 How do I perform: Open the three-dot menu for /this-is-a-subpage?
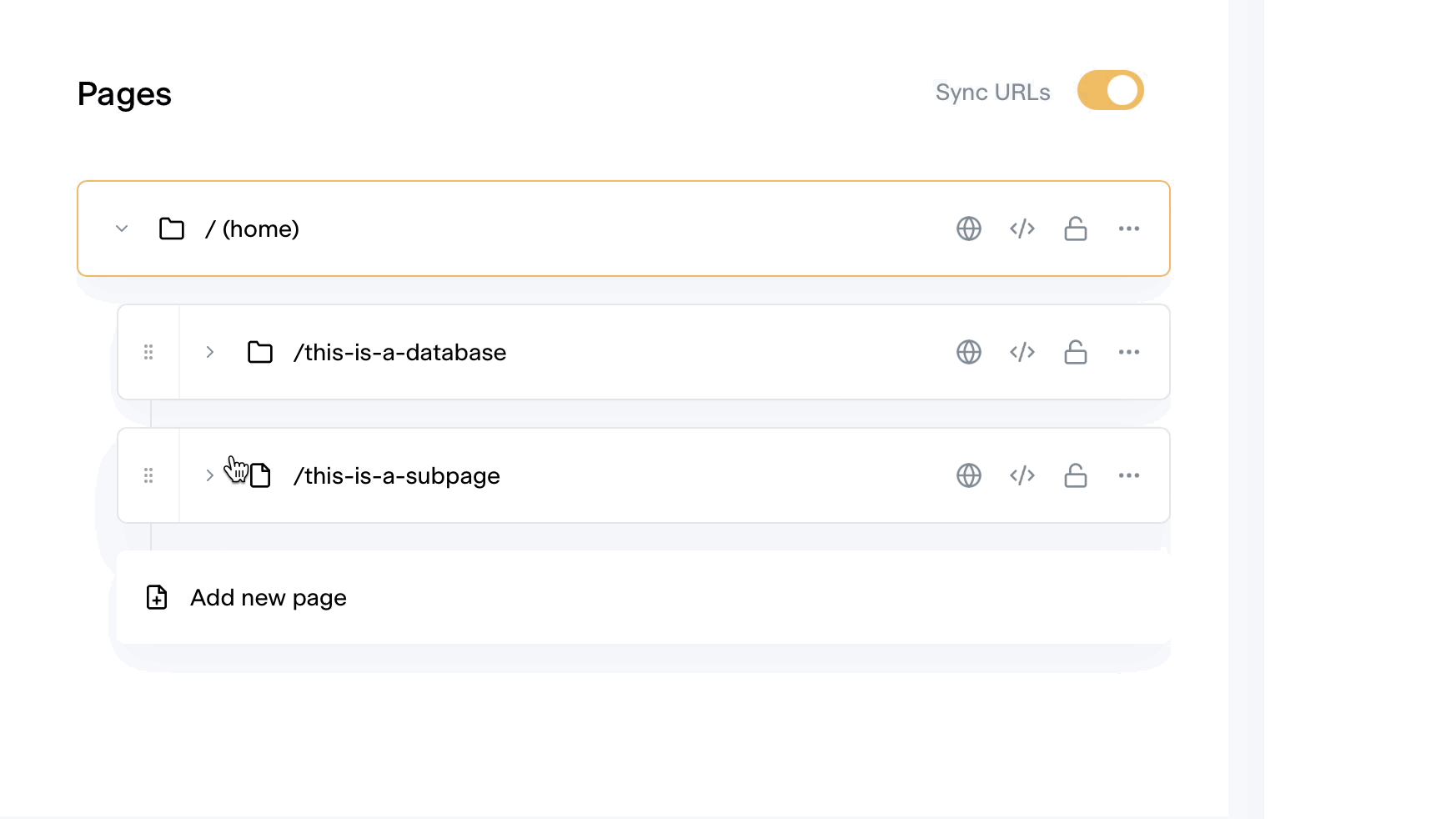(x=1129, y=475)
